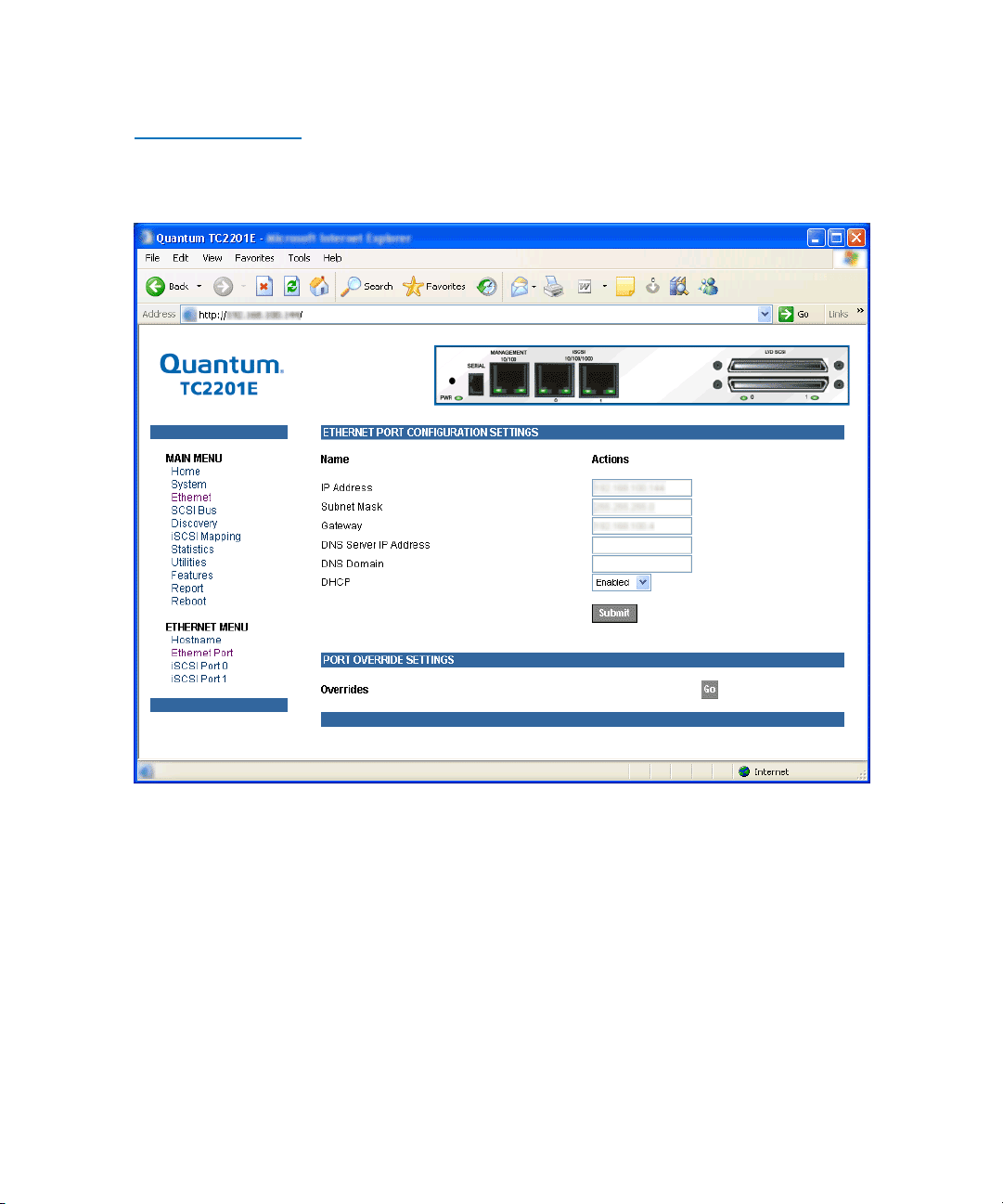This screenshot has height=1204, width=1003.
Task: Open the Favorites menu
Action: [x=254, y=258]
